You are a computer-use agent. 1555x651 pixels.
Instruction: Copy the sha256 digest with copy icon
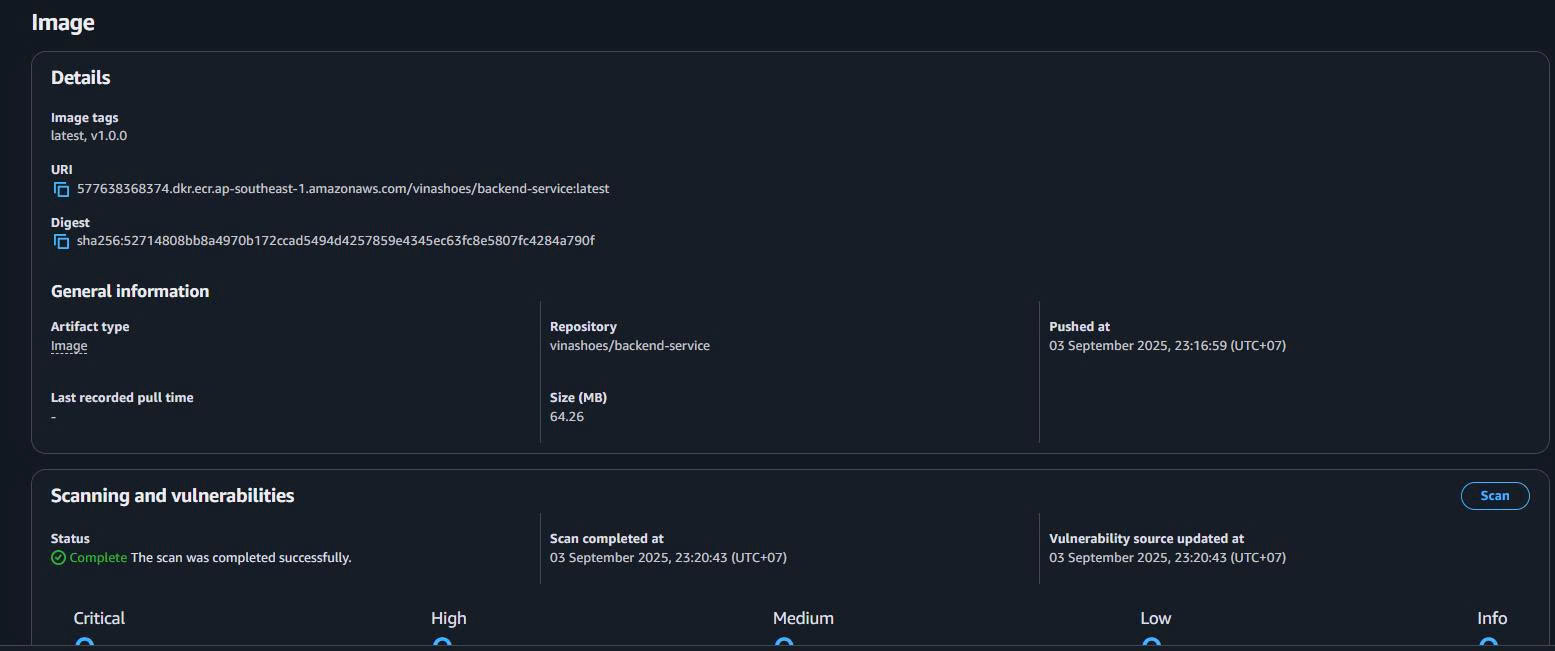pos(61,241)
